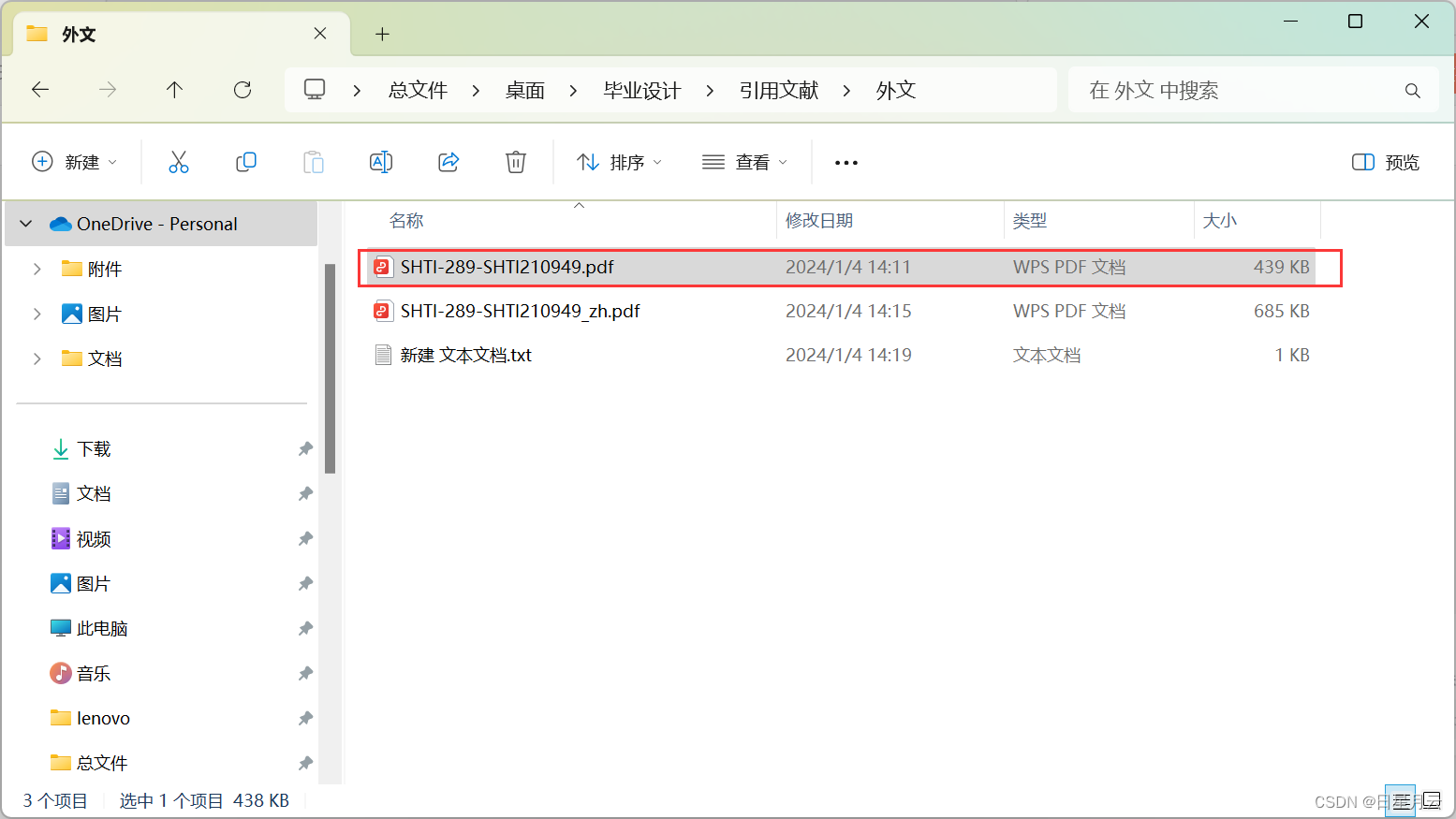Click 685 KB size cell
The image size is (1456, 819).
1282,311
